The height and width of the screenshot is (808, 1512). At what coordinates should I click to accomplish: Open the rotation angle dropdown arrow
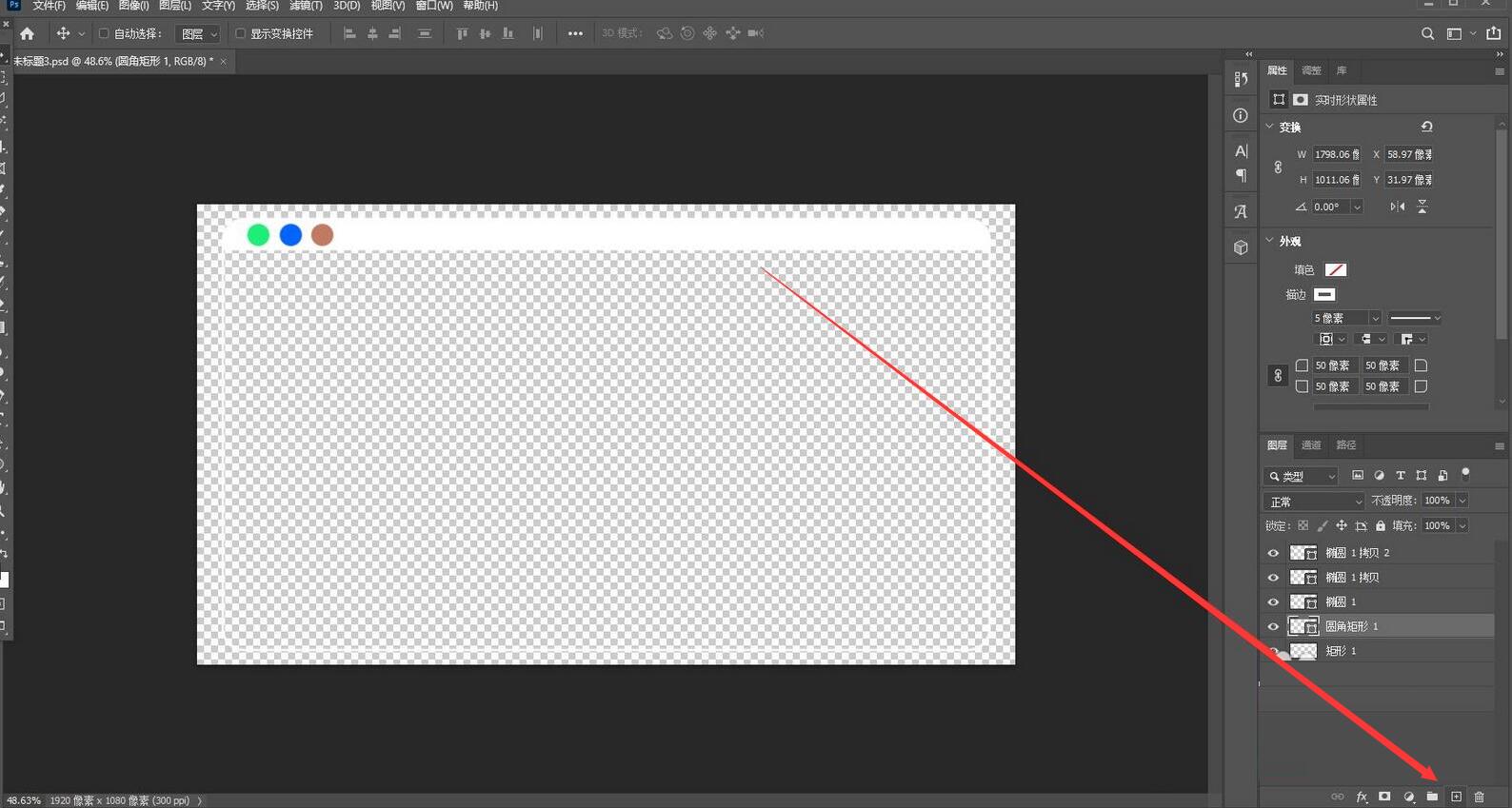pos(1357,207)
